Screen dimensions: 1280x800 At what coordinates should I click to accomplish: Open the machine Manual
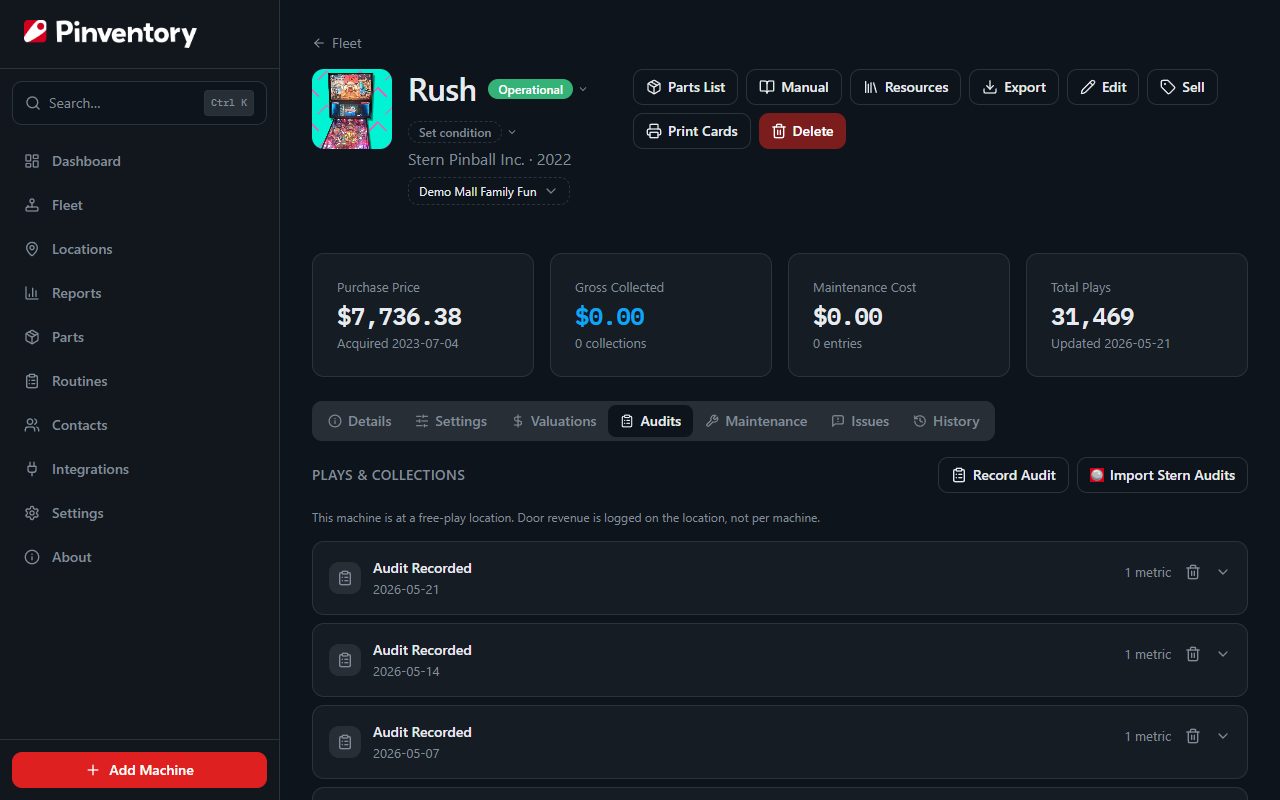coord(794,87)
